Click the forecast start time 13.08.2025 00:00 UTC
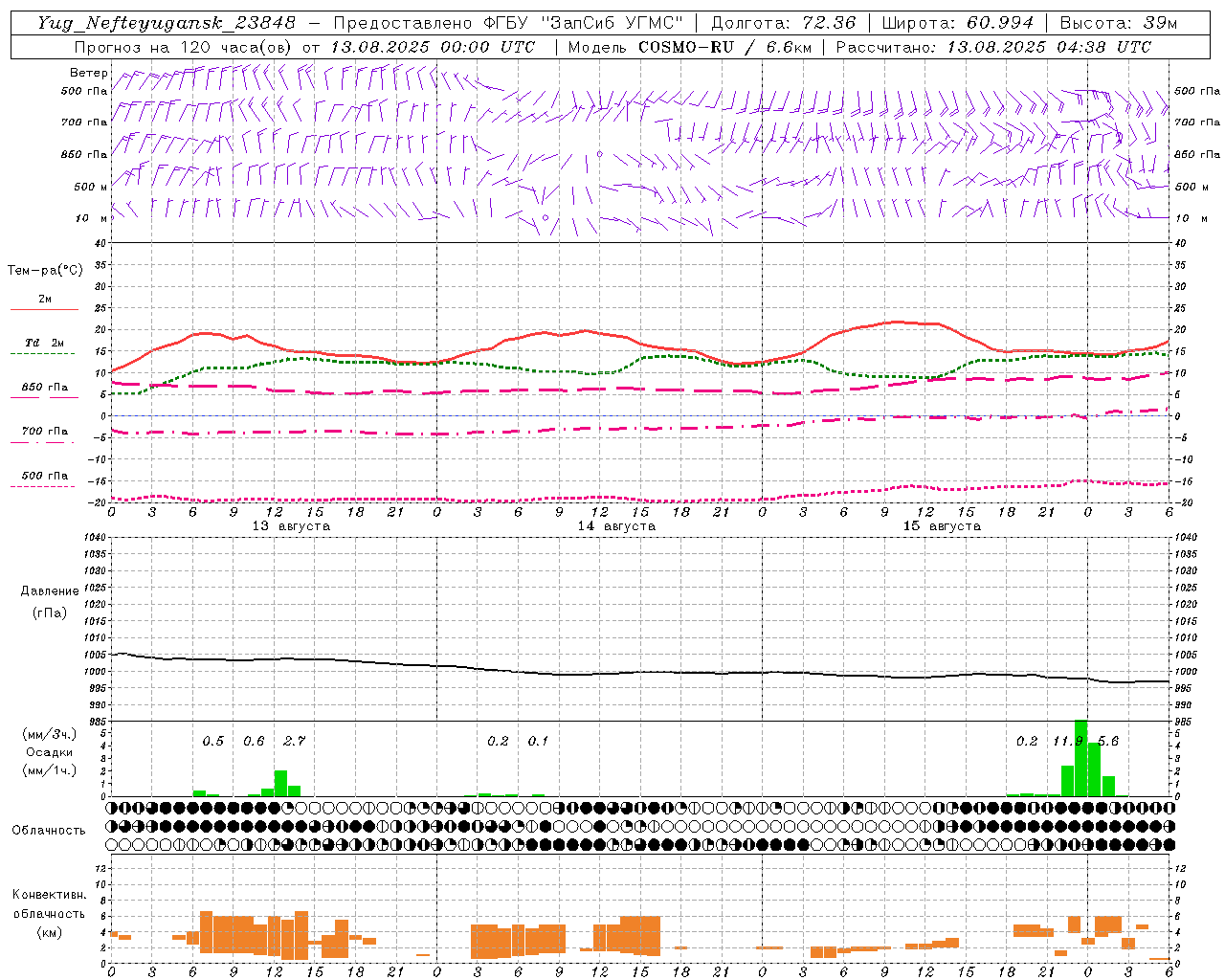 coord(433,47)
